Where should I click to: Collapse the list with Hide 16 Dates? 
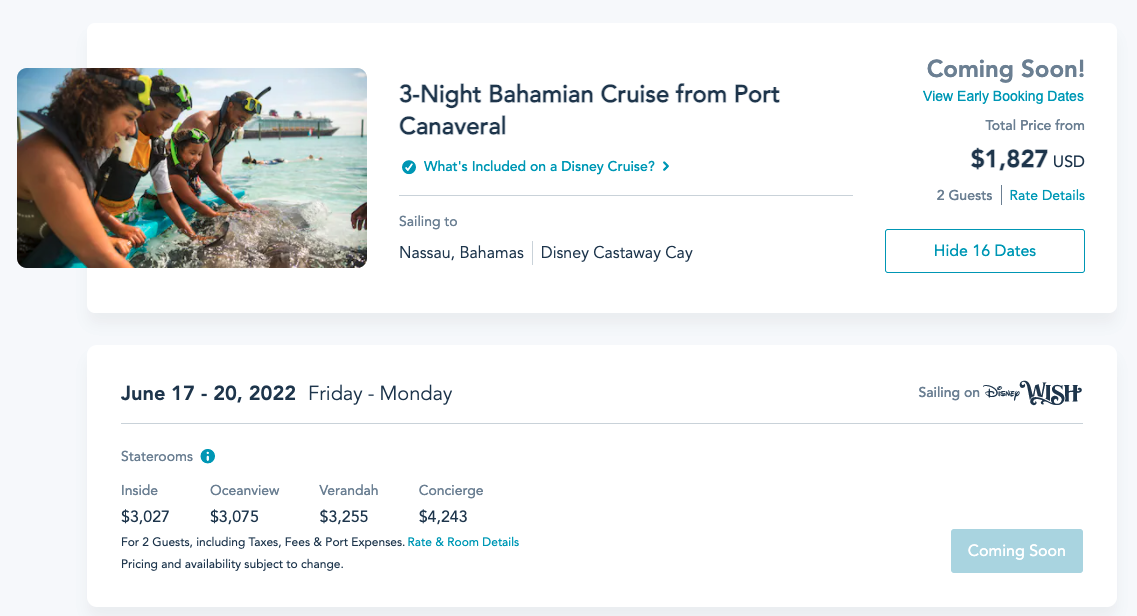(984, 251)
